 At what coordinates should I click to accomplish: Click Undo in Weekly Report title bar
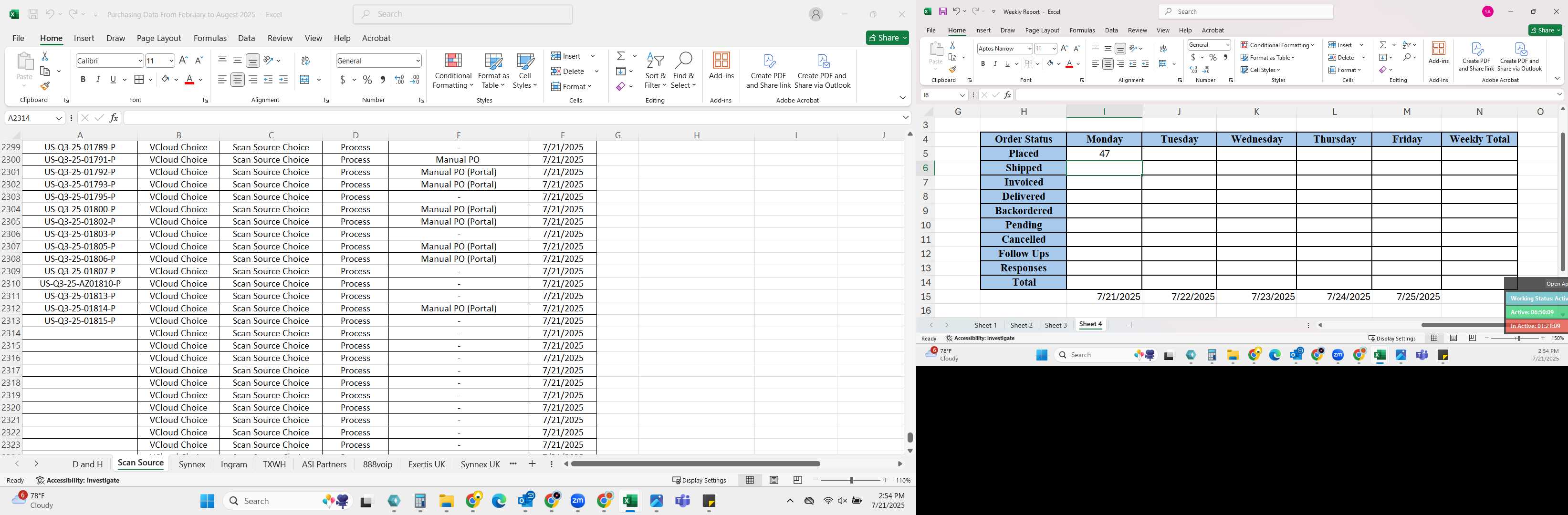[x=956, y=11]
